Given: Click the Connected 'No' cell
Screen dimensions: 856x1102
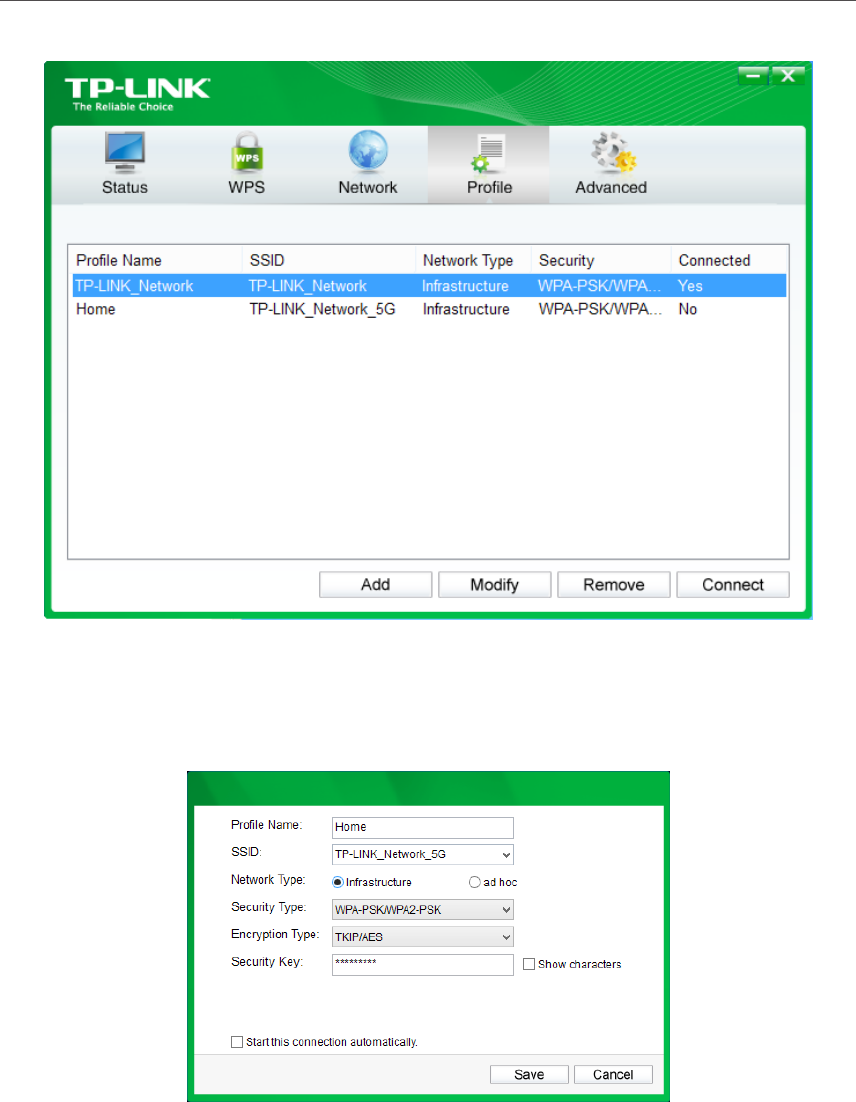Looking at the screenshot, I should tap(687, 309).
